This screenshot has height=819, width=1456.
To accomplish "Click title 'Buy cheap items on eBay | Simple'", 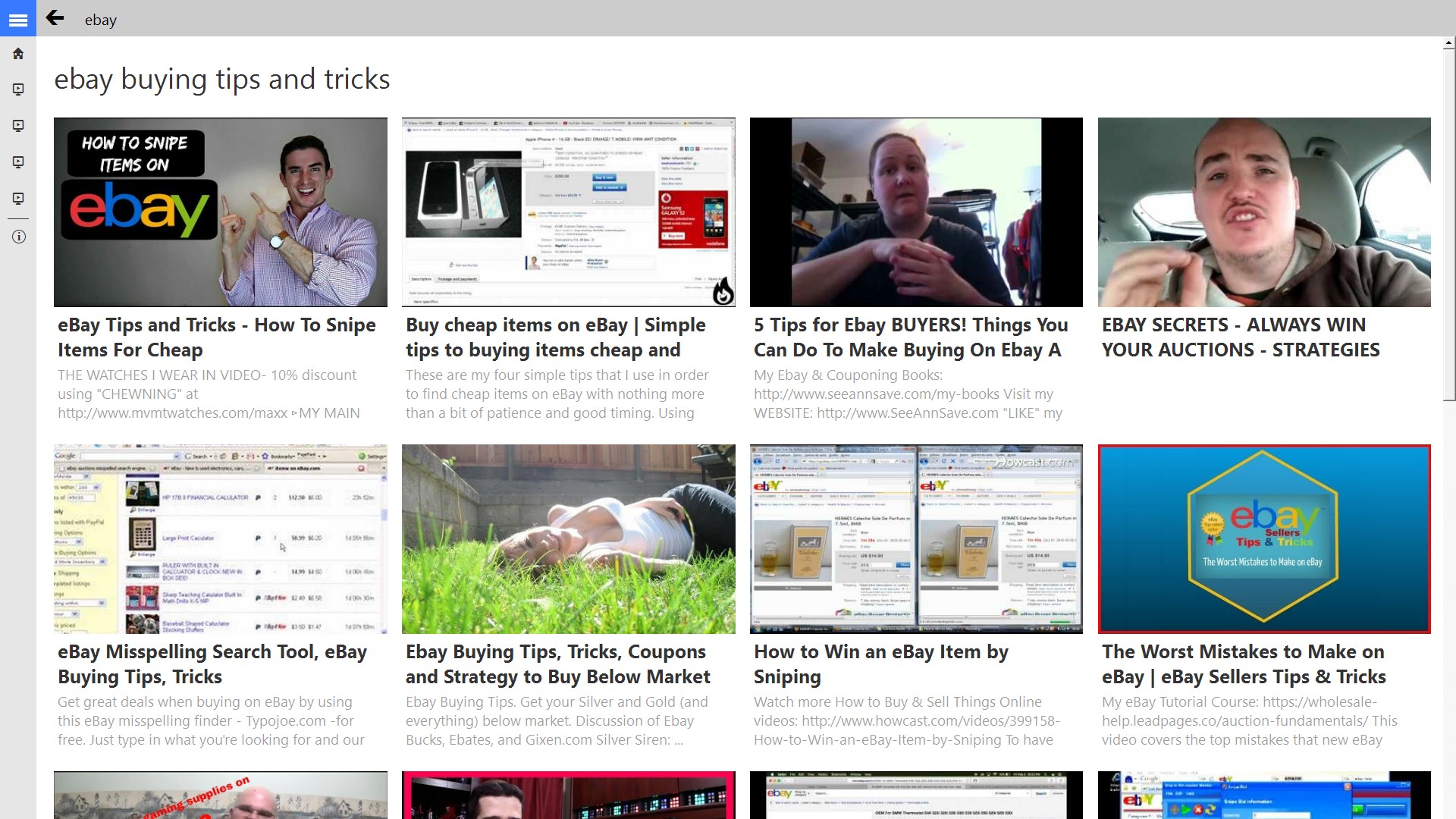I will point(556,337).
